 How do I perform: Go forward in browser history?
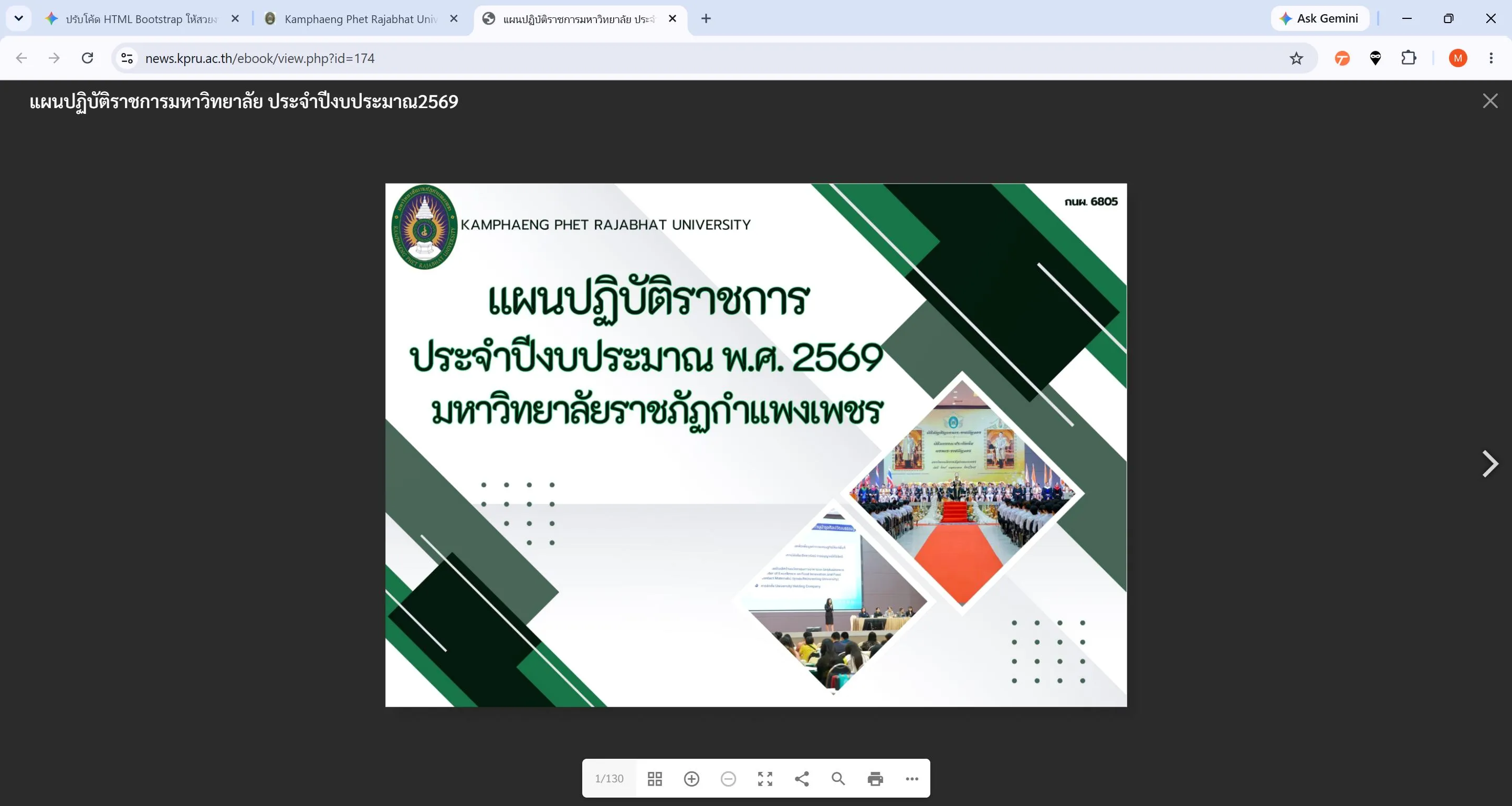tap(54, 58)
